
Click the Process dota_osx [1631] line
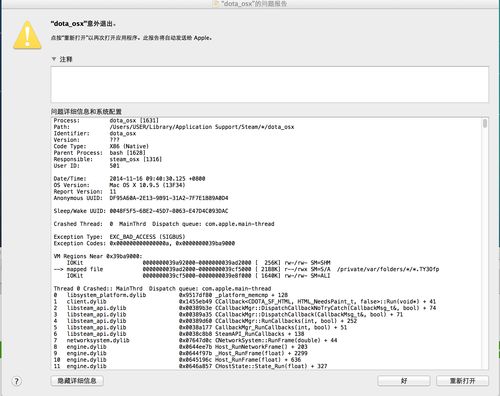(x=106, y=120)
